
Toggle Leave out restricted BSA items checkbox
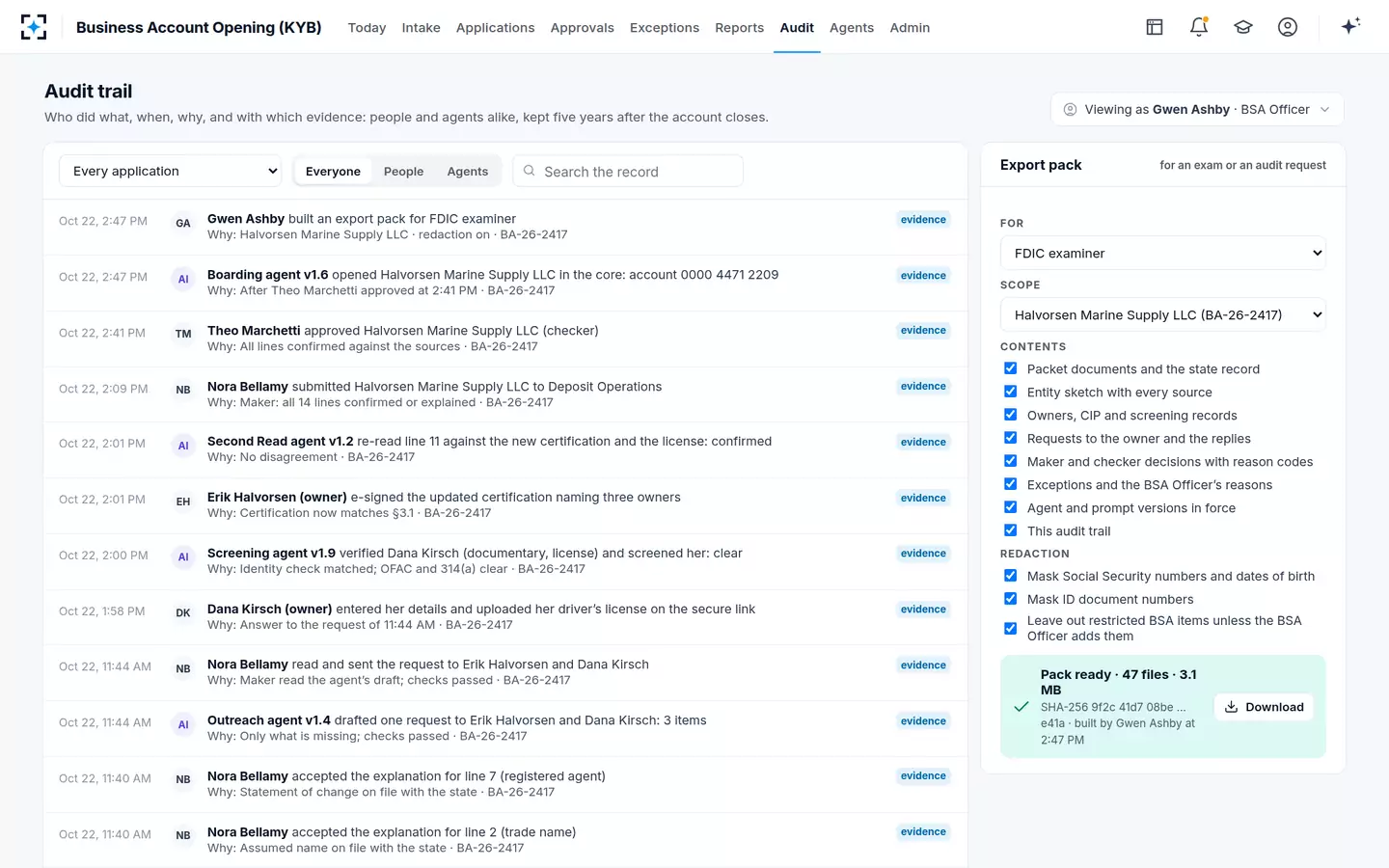tap(1010, 628)
